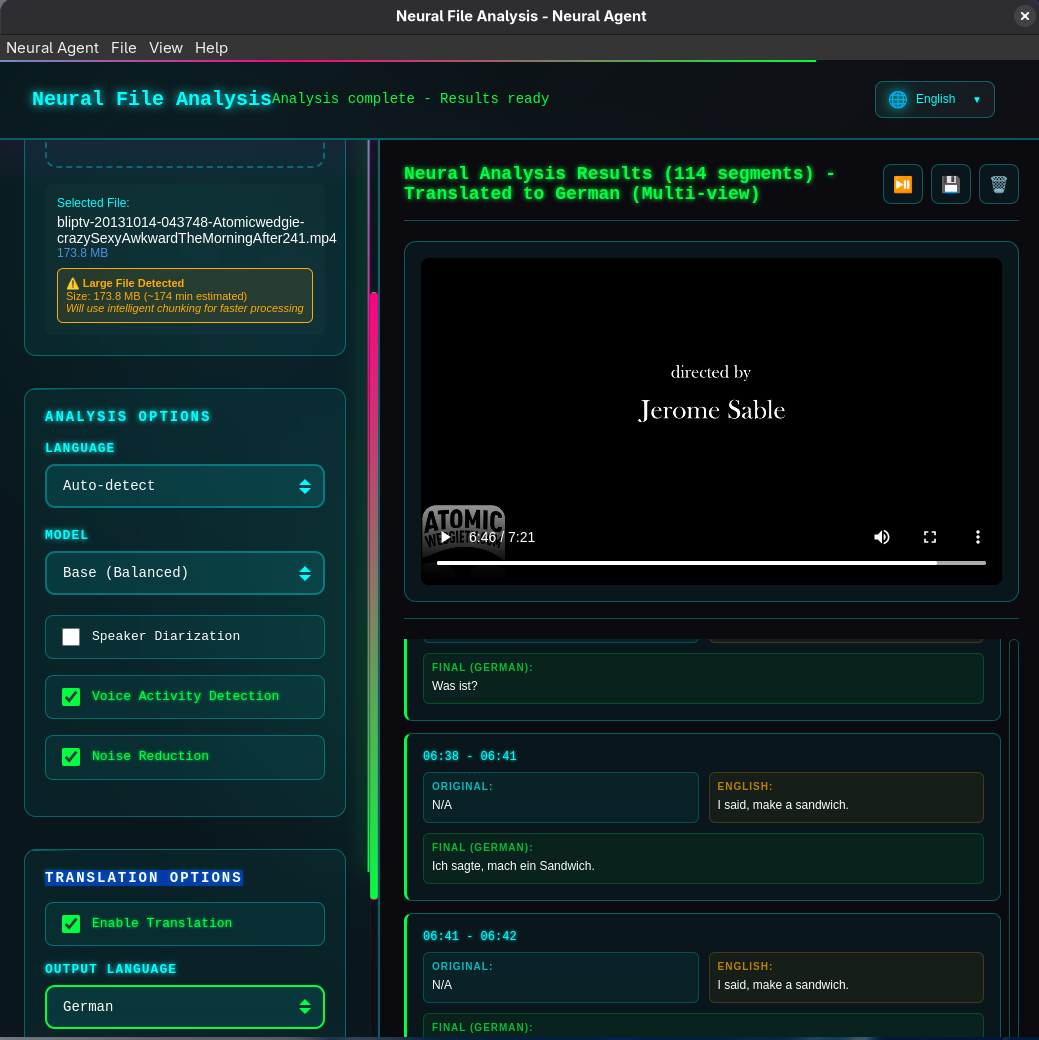Save results with the floppy disk icon

951,184
